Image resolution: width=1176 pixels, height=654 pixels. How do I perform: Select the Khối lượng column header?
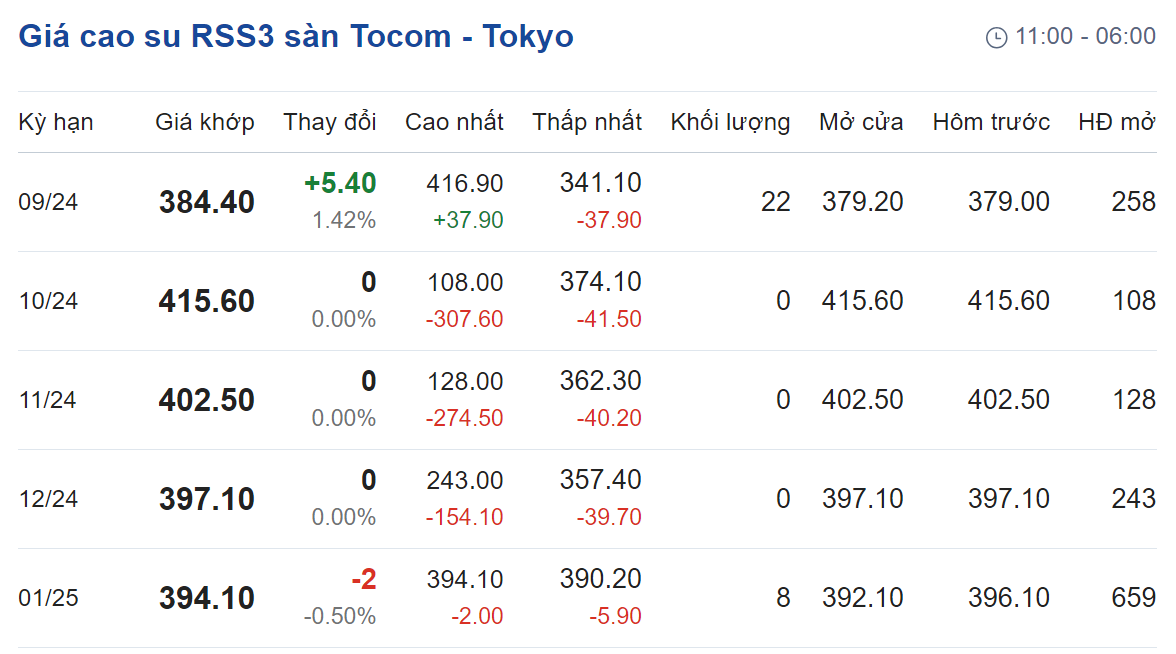point(730,122)
